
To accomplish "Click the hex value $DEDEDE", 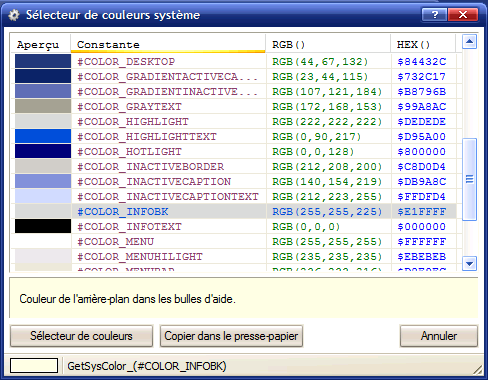I will [x=421, y=122].
